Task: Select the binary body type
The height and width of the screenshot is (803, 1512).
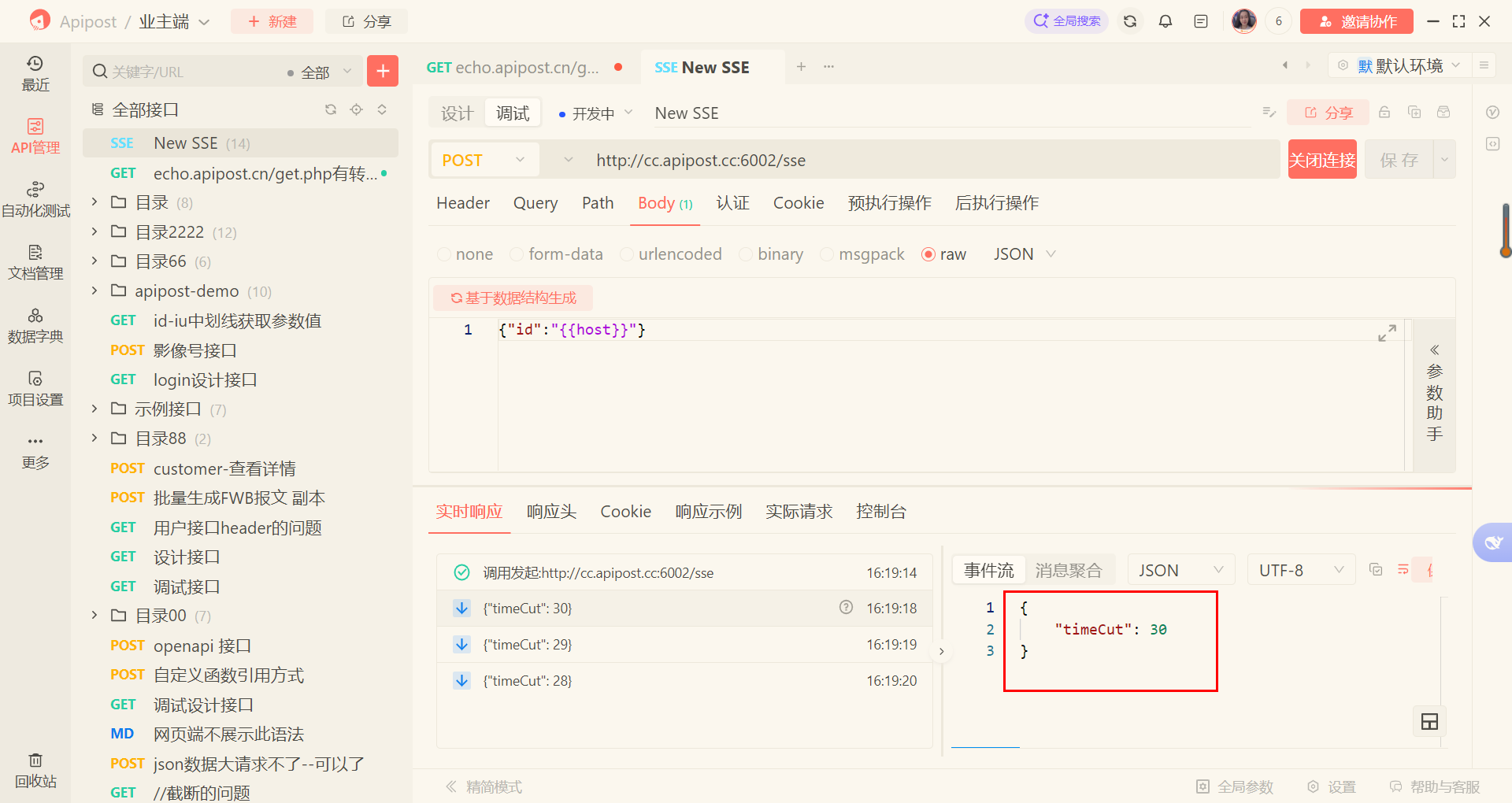Action: (772, 254)
